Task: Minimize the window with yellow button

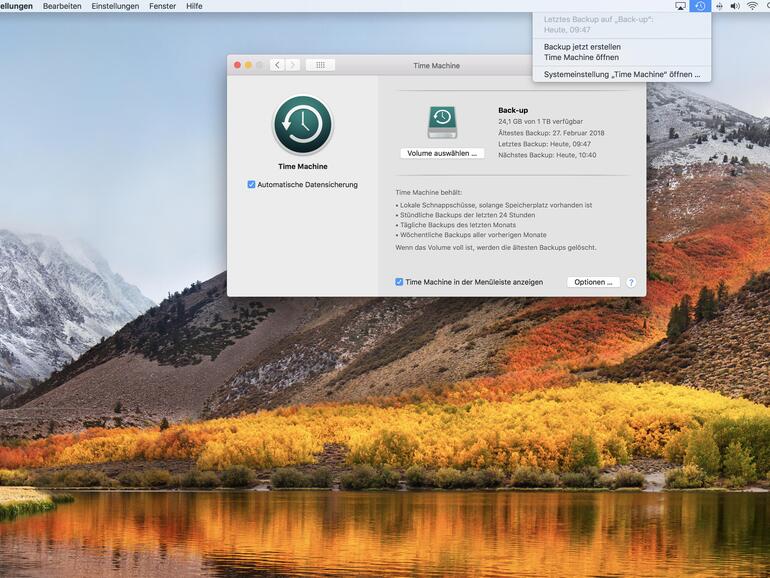Action: point(248,65)
